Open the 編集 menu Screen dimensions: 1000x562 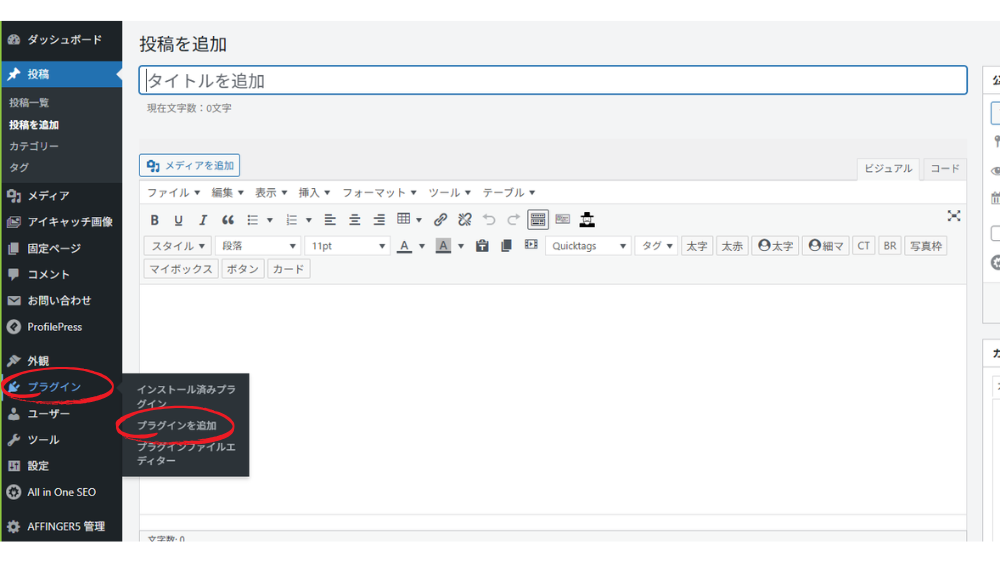coord(228,193)
